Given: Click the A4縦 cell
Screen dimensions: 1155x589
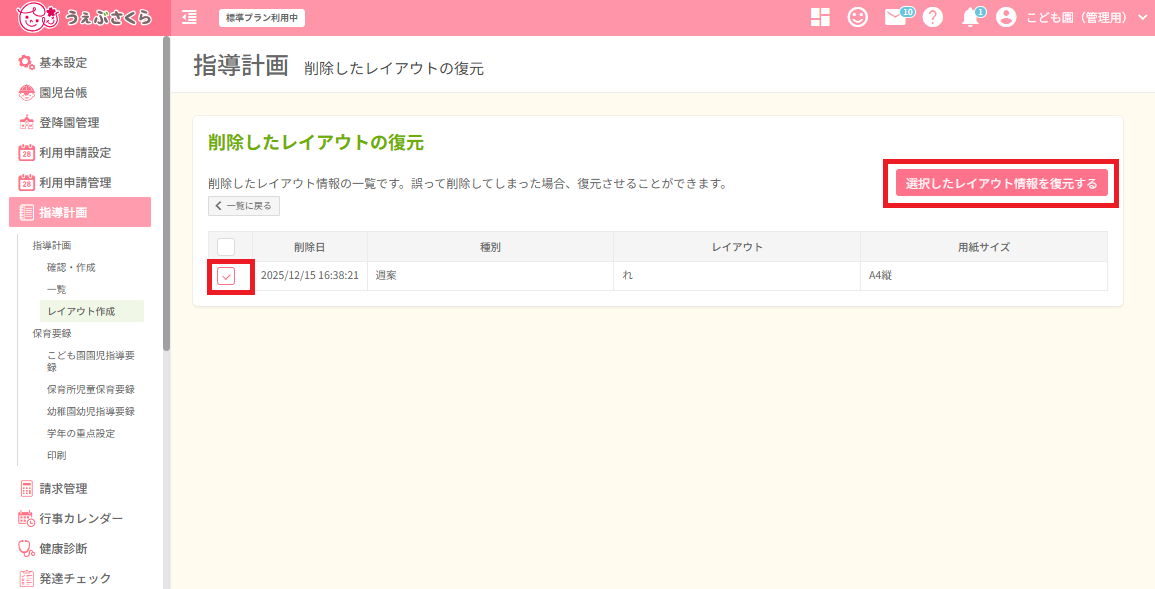Looking at the screenshot, I should tap(983, 275).
